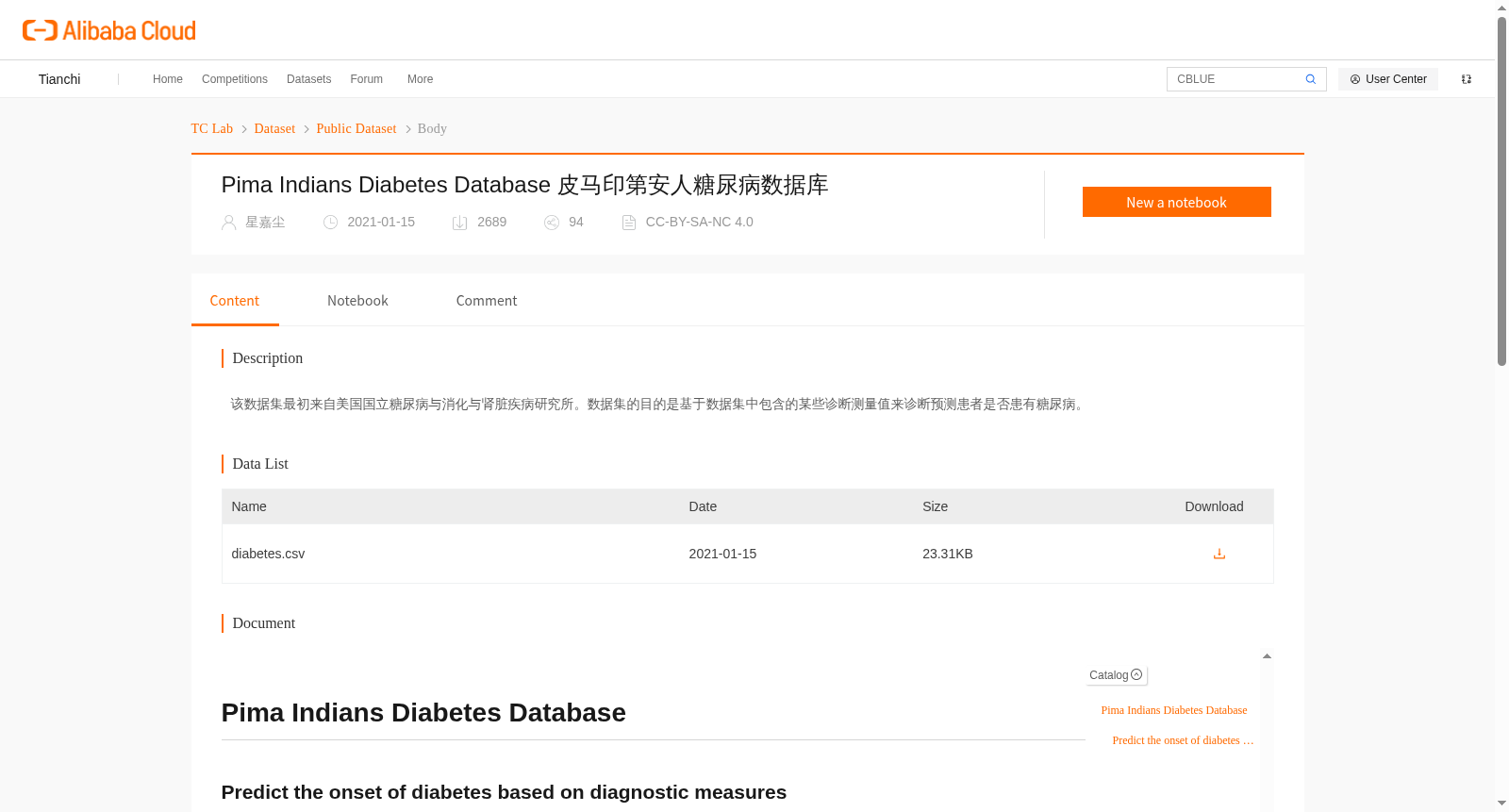Collapse the Catalog panel
Image resolution: width=1509 pixels, height=812 pixels.
pyautogui.click(x=1116, y=675)
